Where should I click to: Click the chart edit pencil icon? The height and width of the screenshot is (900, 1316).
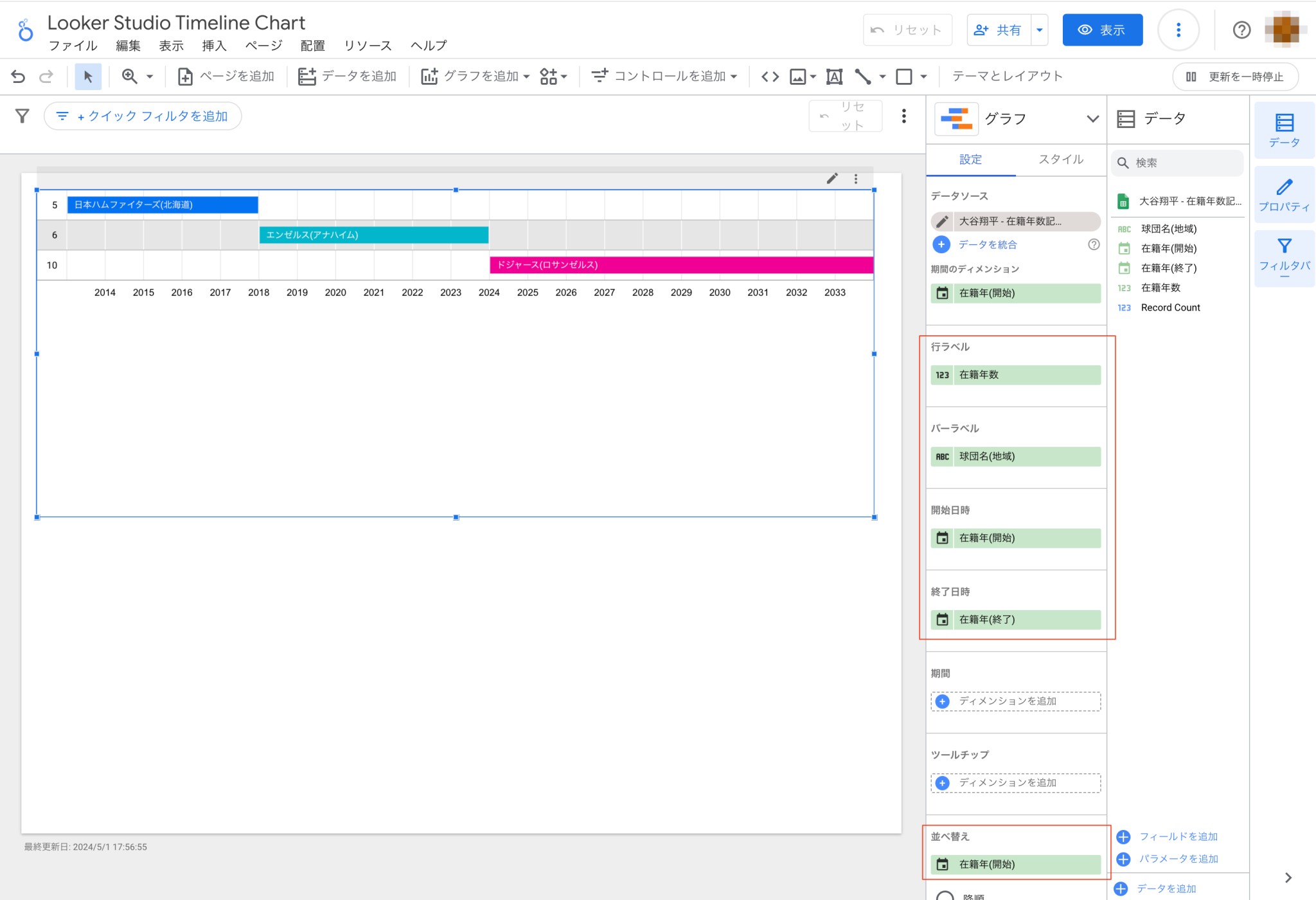tap(832, 179)
